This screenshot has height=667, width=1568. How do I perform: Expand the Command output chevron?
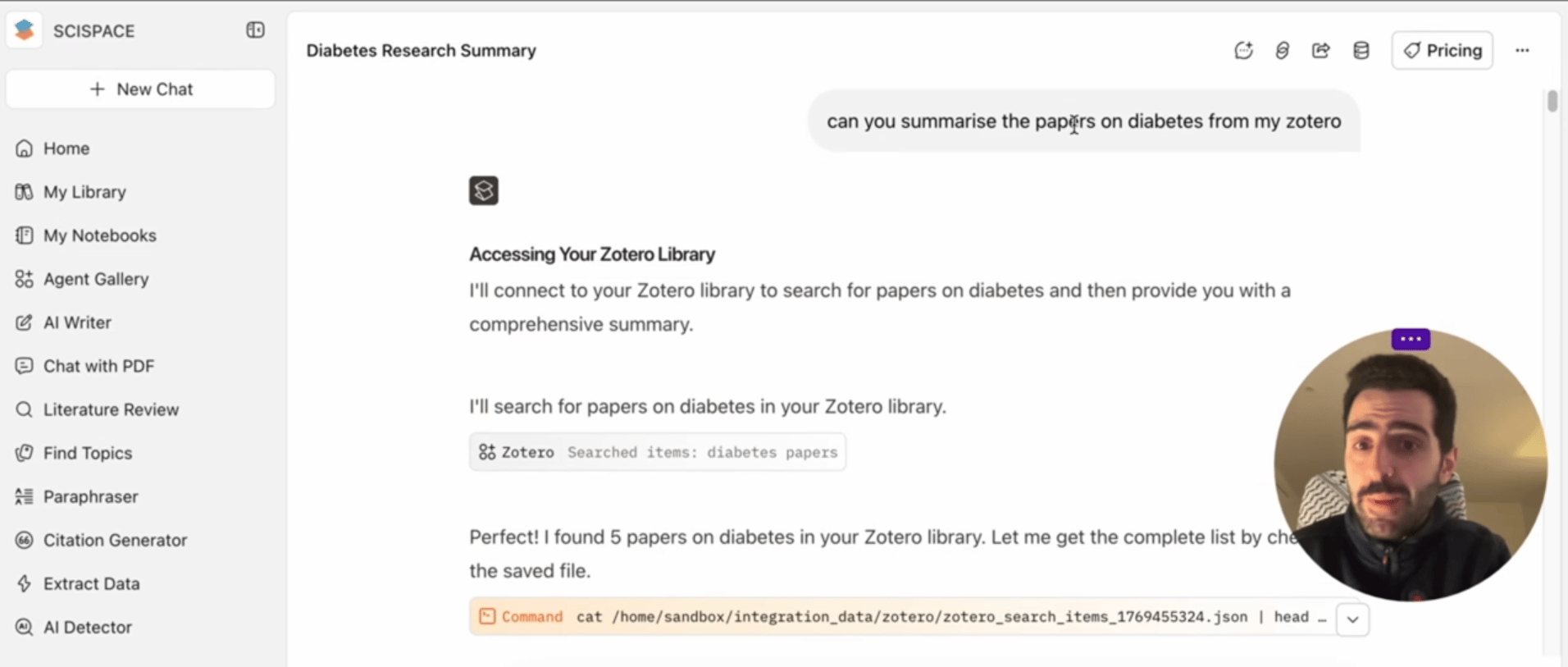click(1352, 619)
